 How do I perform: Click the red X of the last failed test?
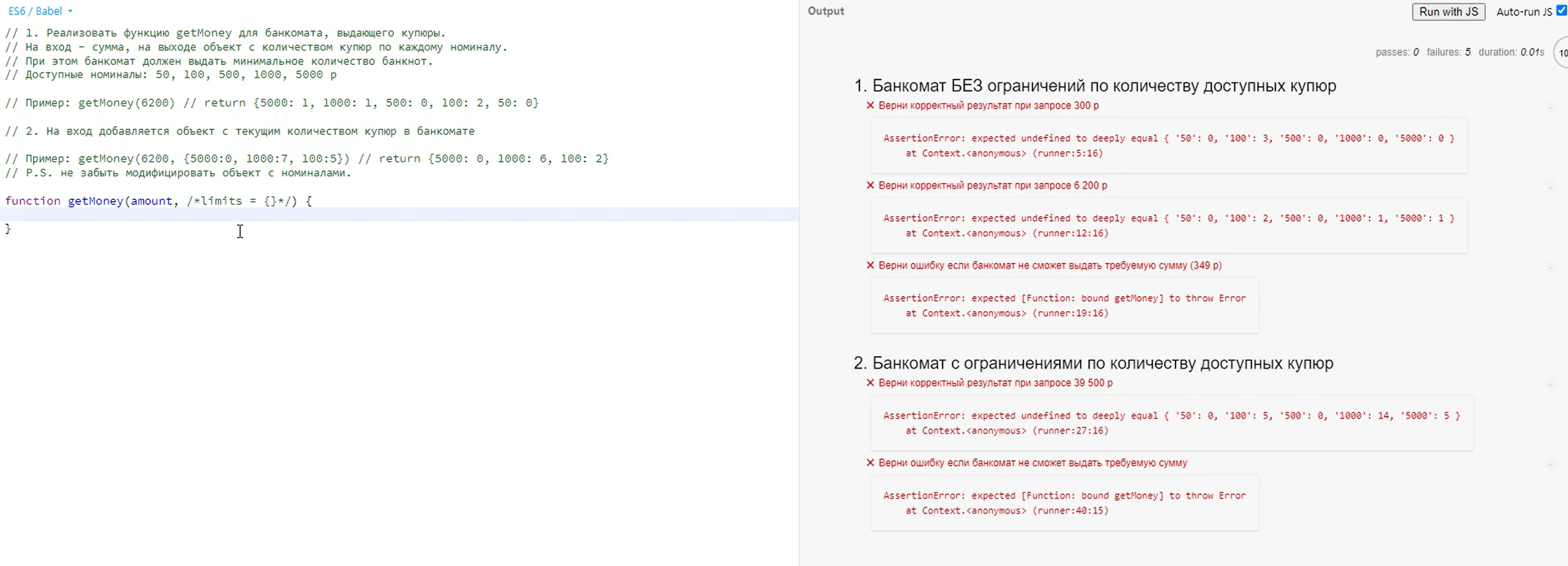pos(870,463)
